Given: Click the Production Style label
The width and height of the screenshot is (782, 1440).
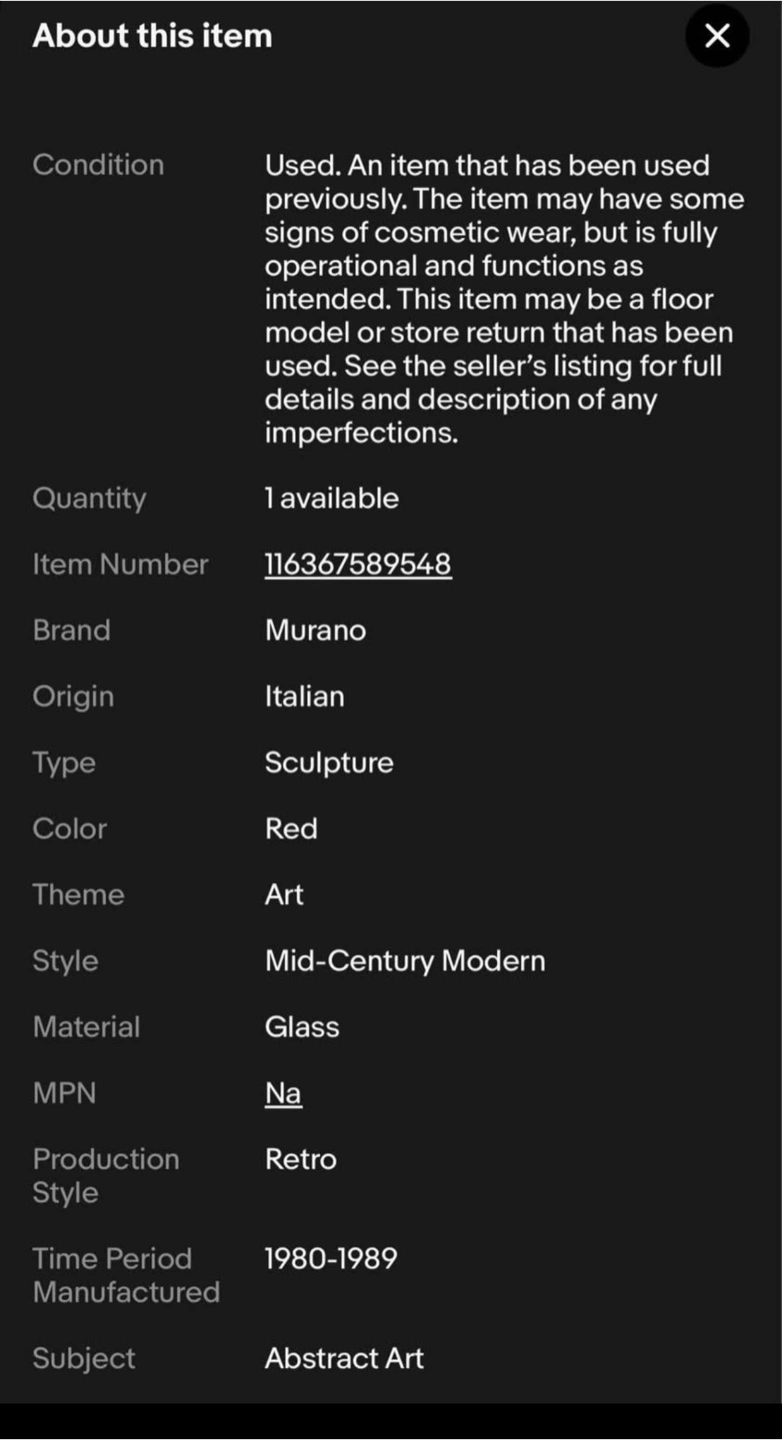Looking at the screenshot, I should 106,1176.
